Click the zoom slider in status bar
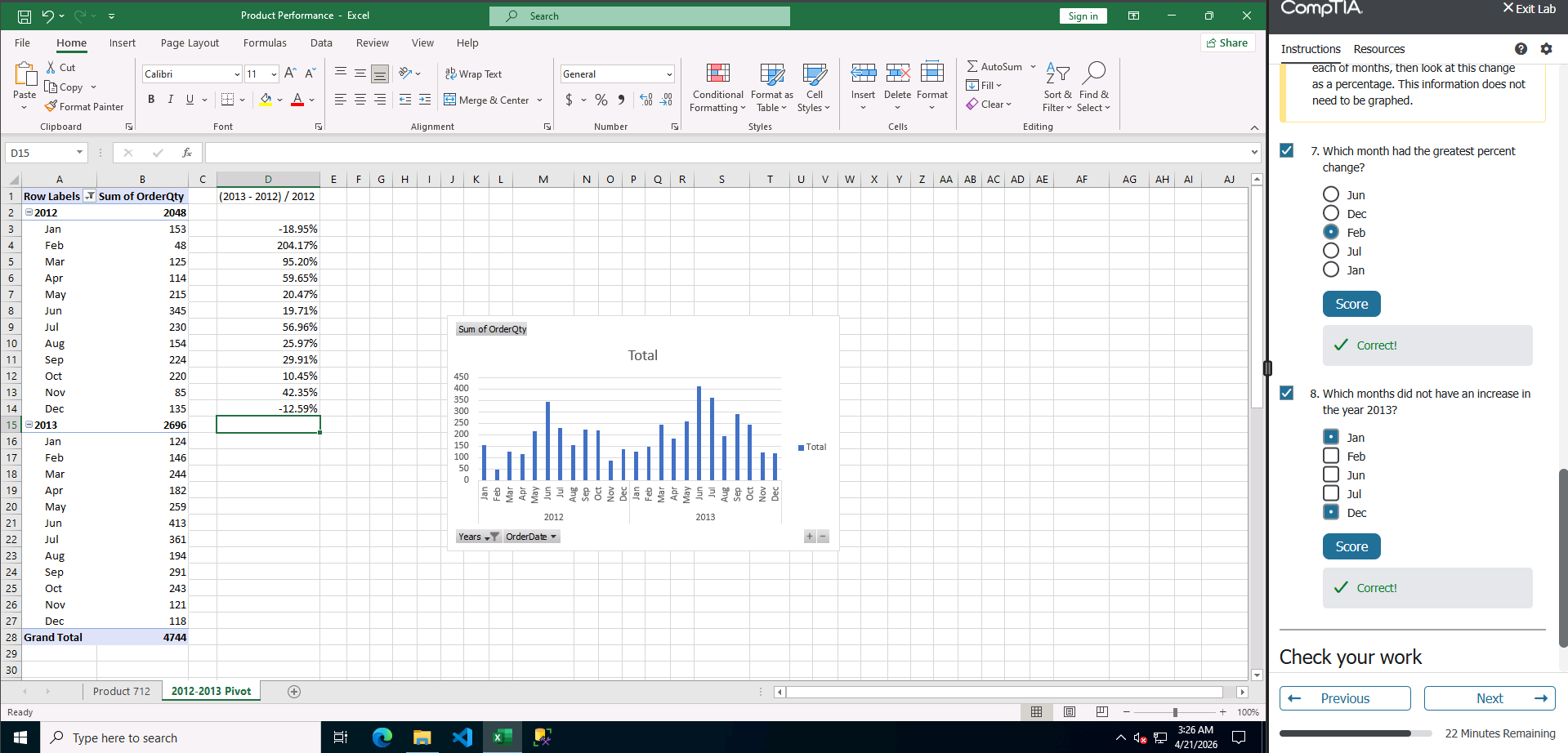This screenshot has width=1568, height=753. [x=1175, y=712]
